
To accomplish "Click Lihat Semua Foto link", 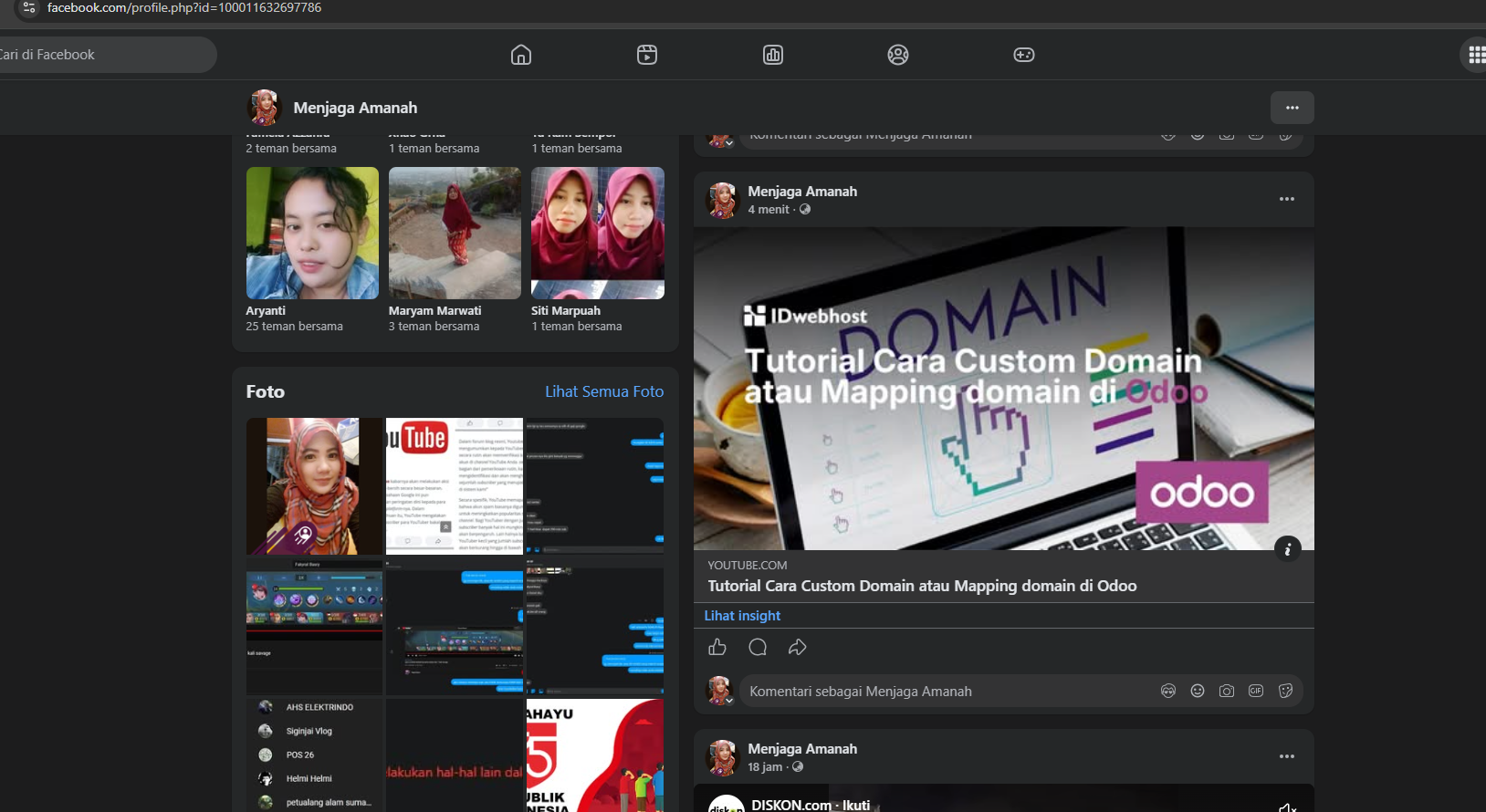I will coord(604,391).
